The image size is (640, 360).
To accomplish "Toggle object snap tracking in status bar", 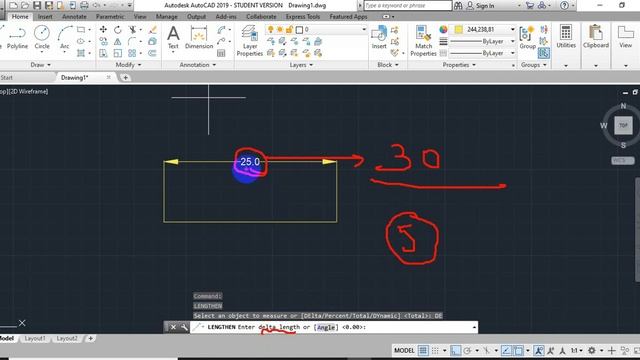I will [x=507, y=350].
